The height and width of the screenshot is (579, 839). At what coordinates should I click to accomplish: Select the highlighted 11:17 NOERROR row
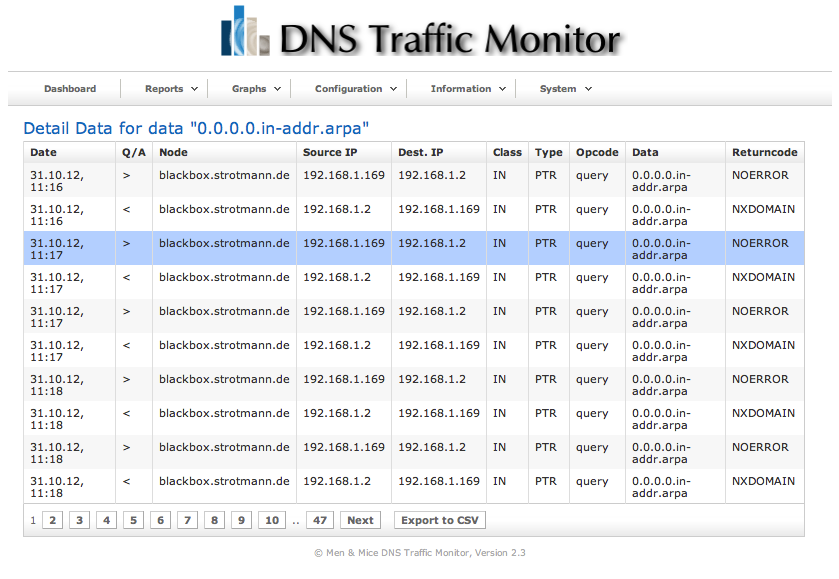click(x=400, y=249)
